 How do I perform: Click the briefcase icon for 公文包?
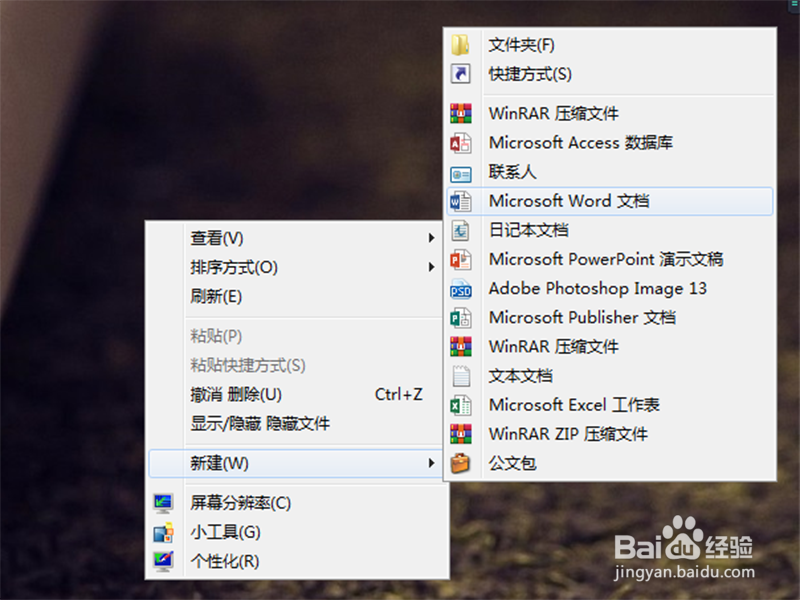pos(460,464)
